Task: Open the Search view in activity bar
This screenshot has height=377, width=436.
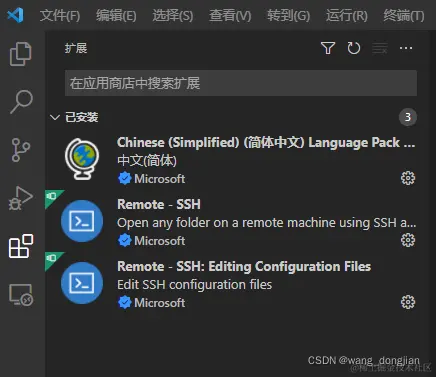Action: pyautogui.click(x=21, y=102)
